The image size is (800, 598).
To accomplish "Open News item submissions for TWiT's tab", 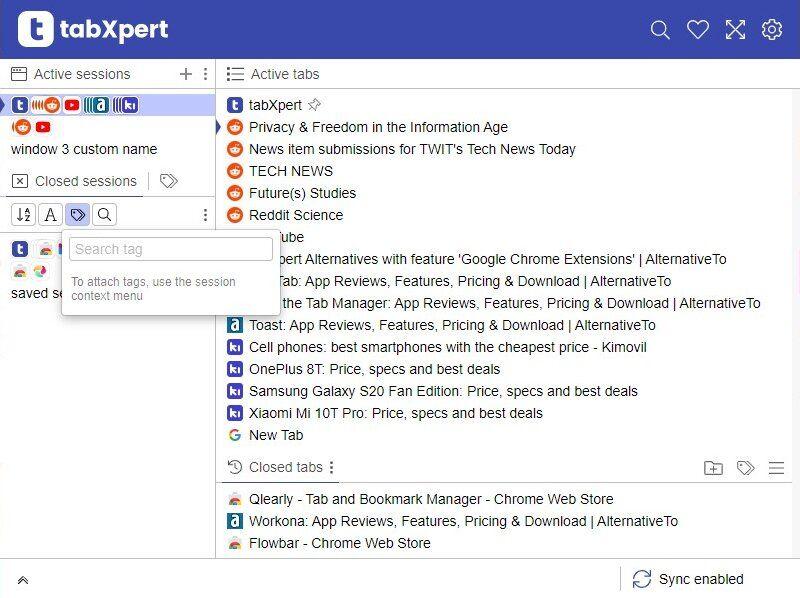I will pos(412,149).
